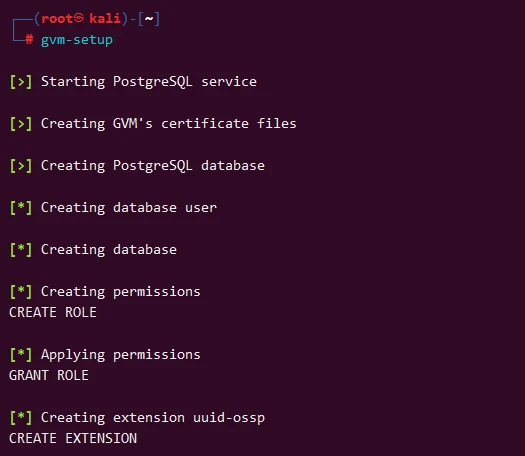Click the Starting PostgreSQL service line
Viewport: 525px width, 456px height.
point(149,82)
